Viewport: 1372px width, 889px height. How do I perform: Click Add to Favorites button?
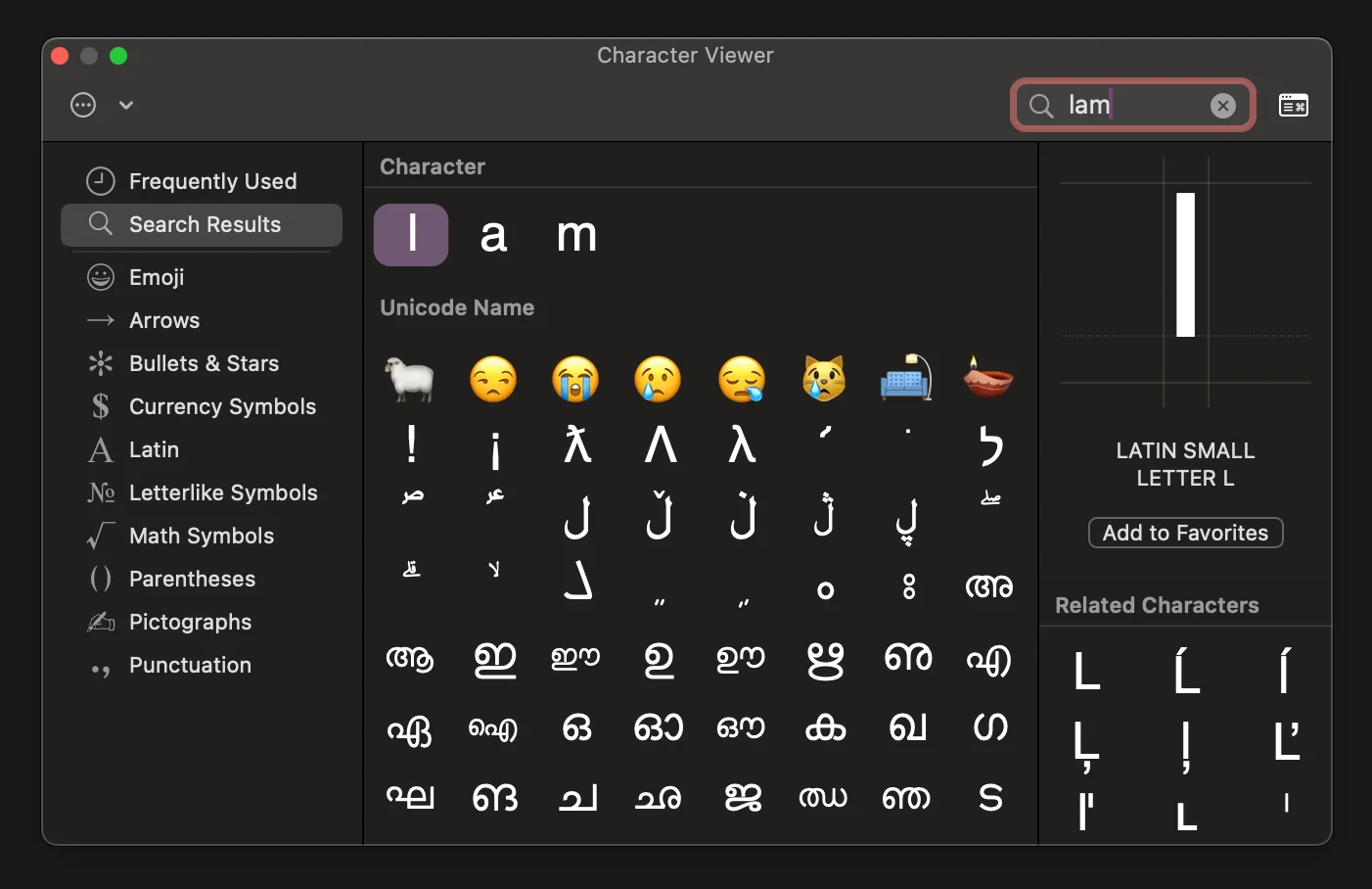click(1185, 533)
